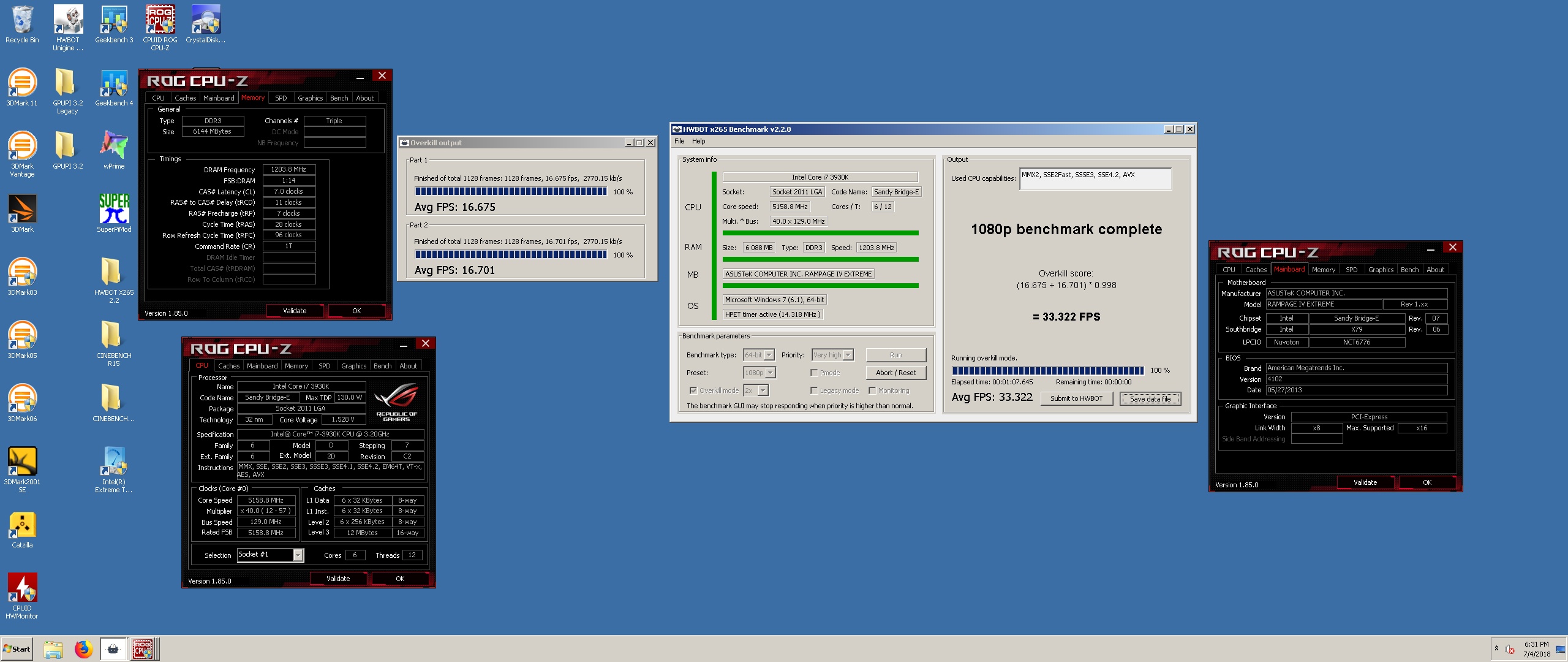
Task: Open Help menu in HWBOT x265
Action: [698, 141]
